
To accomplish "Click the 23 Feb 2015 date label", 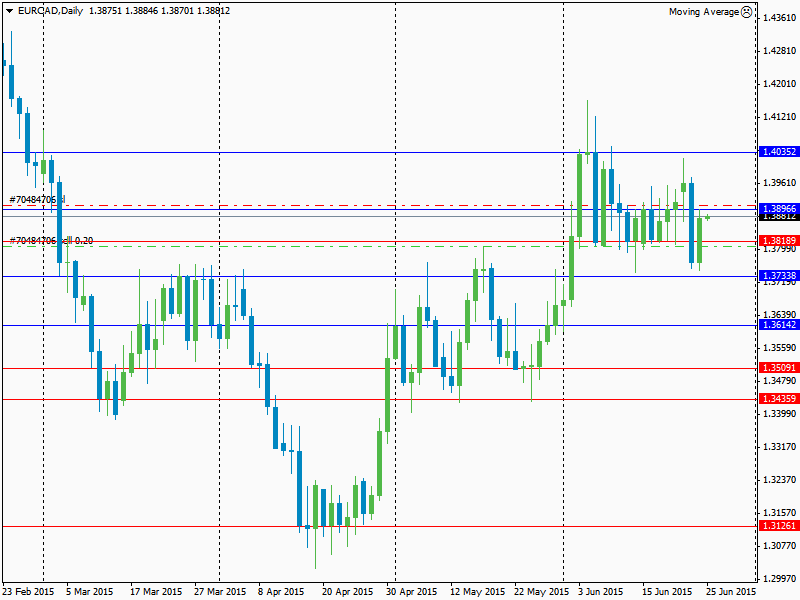I will [x=28, y=592].
